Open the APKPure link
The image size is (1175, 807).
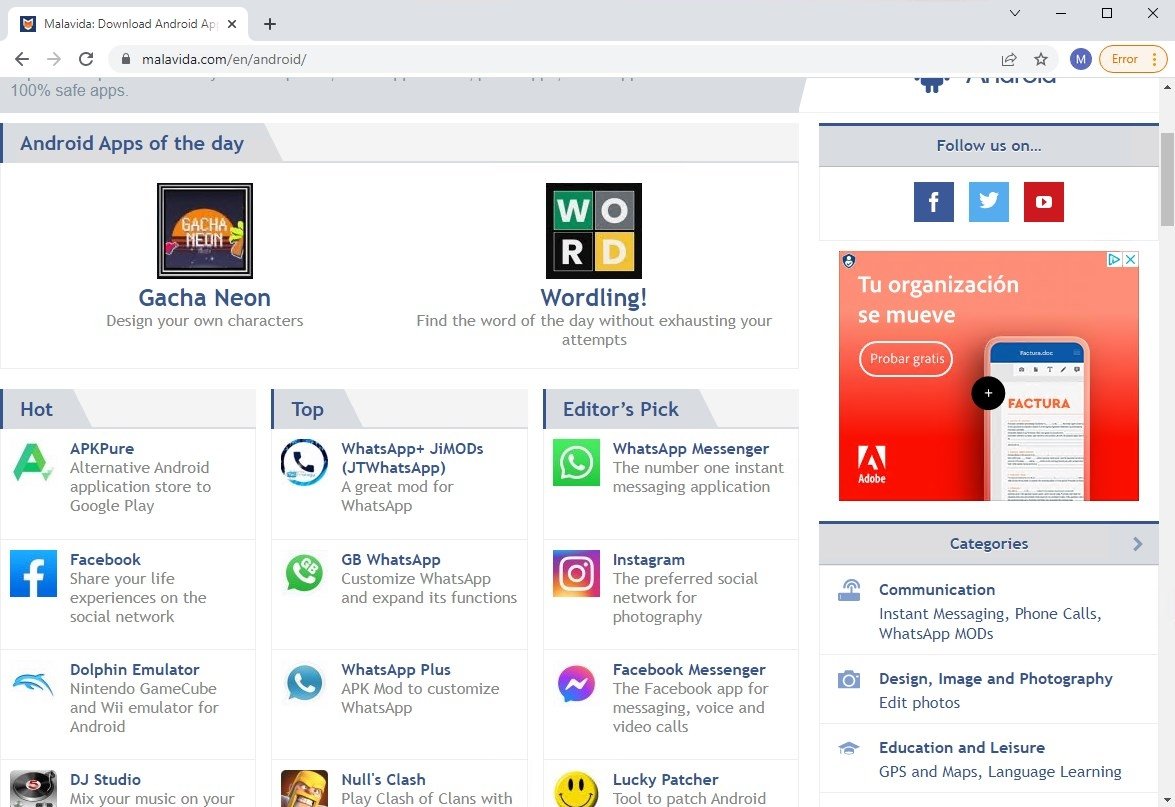click(x=102, y=449)
